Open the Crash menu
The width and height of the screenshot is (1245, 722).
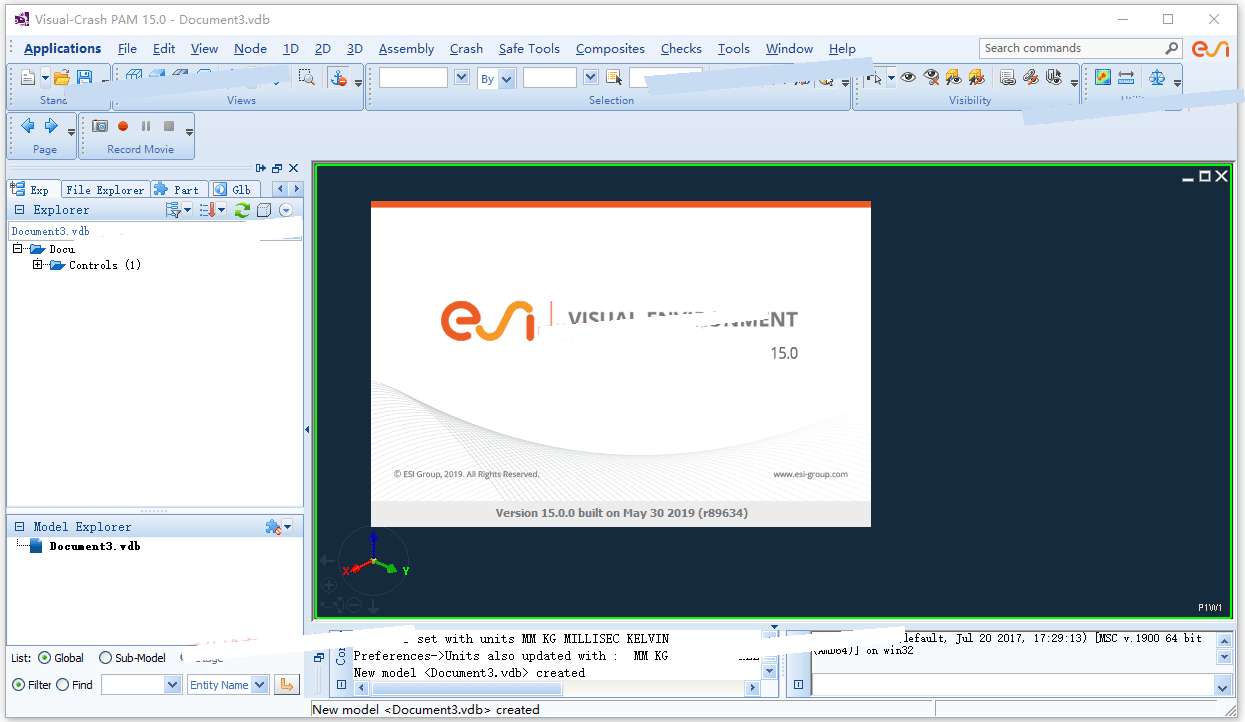click(x=466, y=48)
